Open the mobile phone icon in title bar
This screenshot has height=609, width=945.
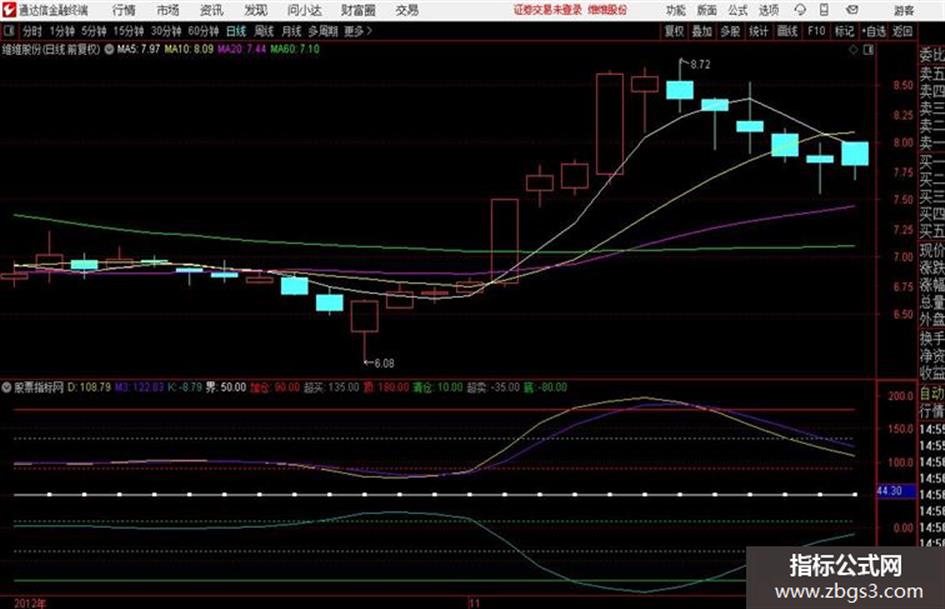coord(824,10)
